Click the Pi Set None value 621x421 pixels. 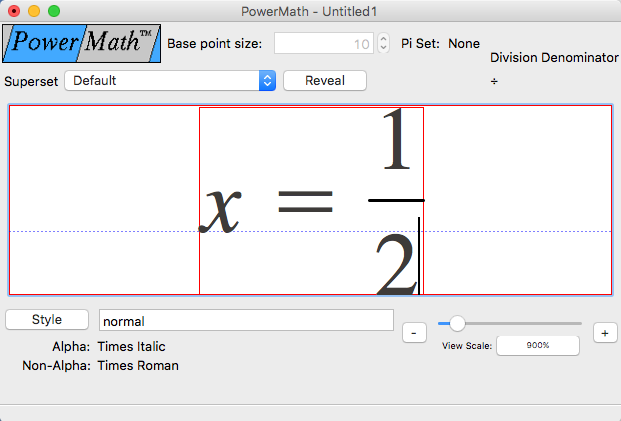pyautogui.click(x=464, y=43)
